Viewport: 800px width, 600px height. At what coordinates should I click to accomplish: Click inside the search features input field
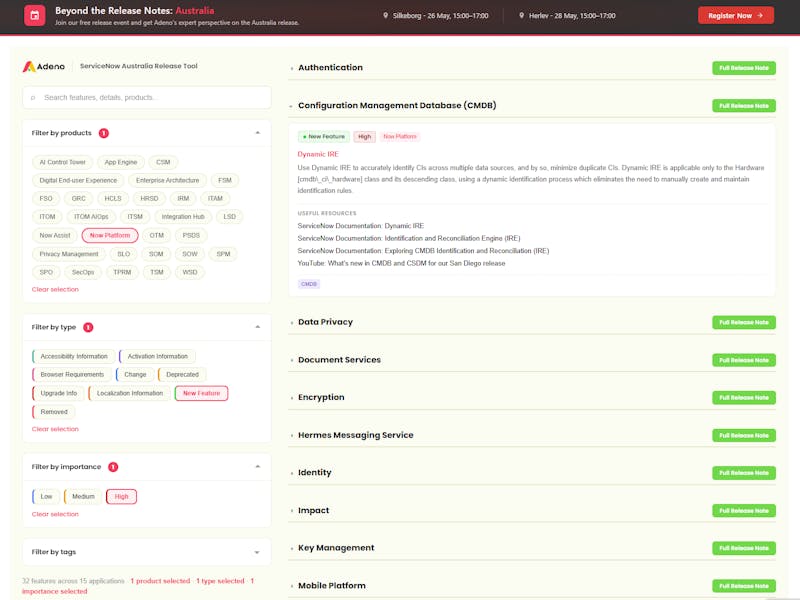[145, 96]
